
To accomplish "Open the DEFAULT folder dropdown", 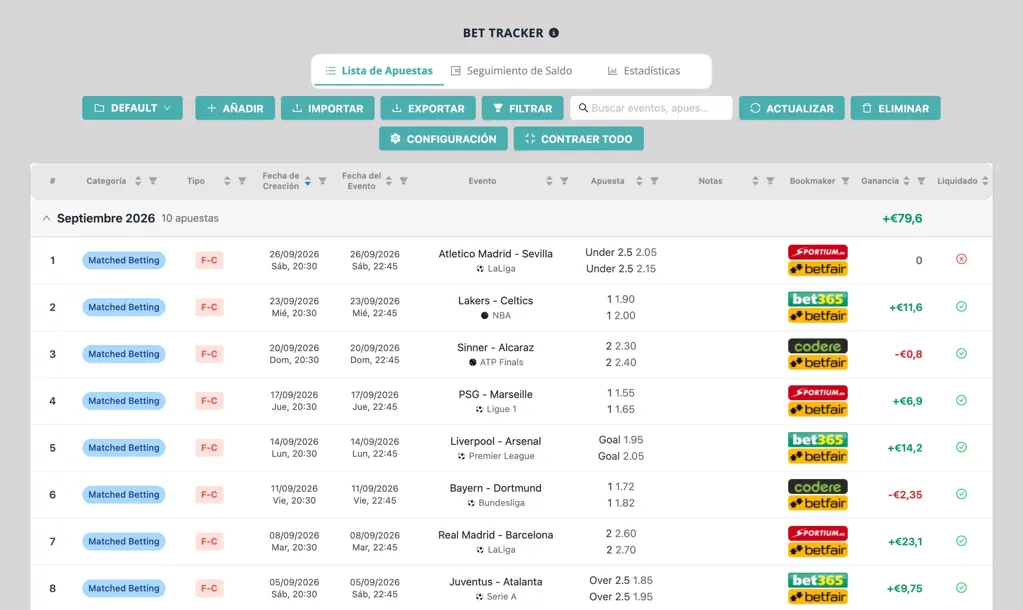I will point(132,108).
